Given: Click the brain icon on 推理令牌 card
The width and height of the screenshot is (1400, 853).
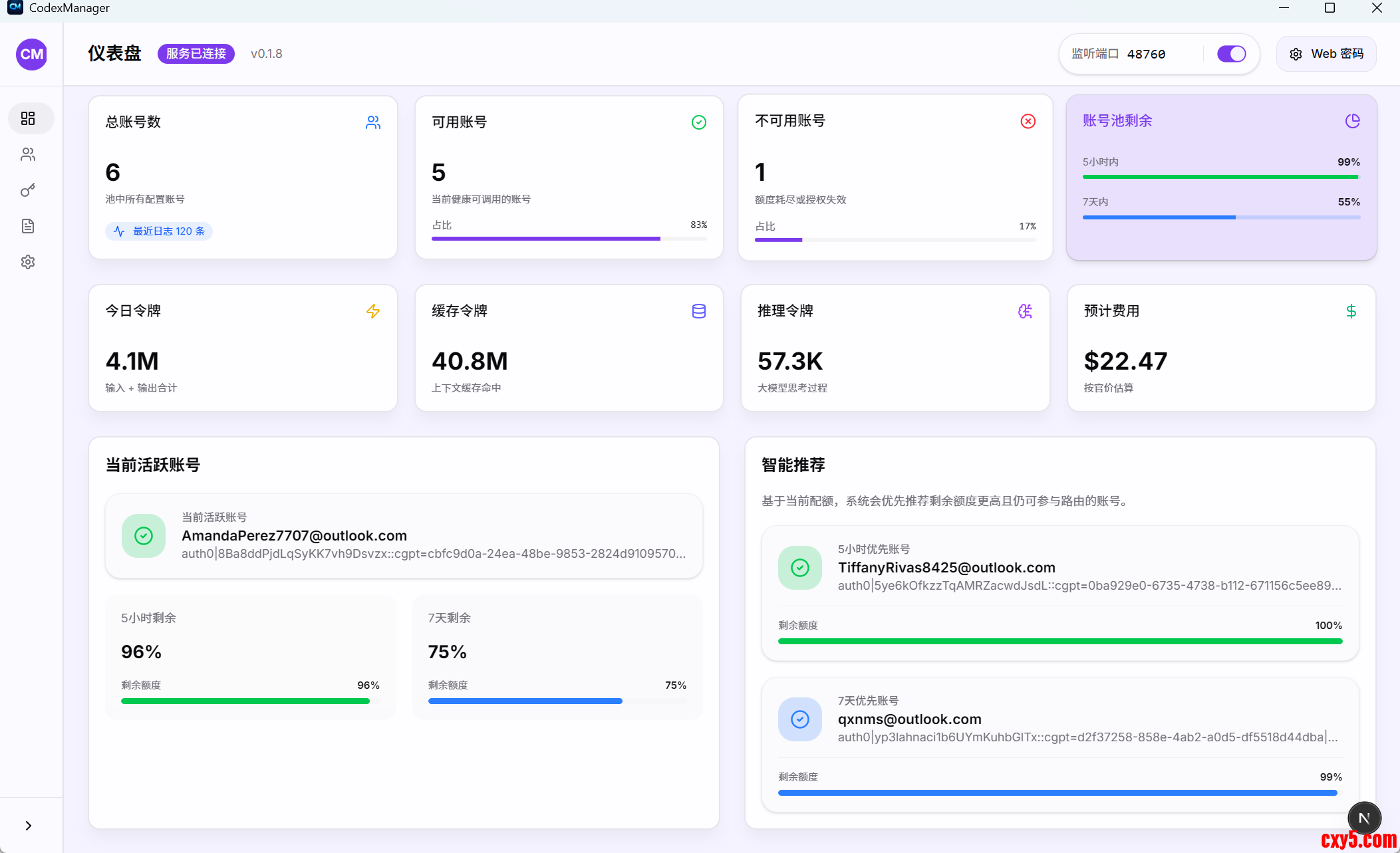Looking at the screenshot, I should (1025, 311).
